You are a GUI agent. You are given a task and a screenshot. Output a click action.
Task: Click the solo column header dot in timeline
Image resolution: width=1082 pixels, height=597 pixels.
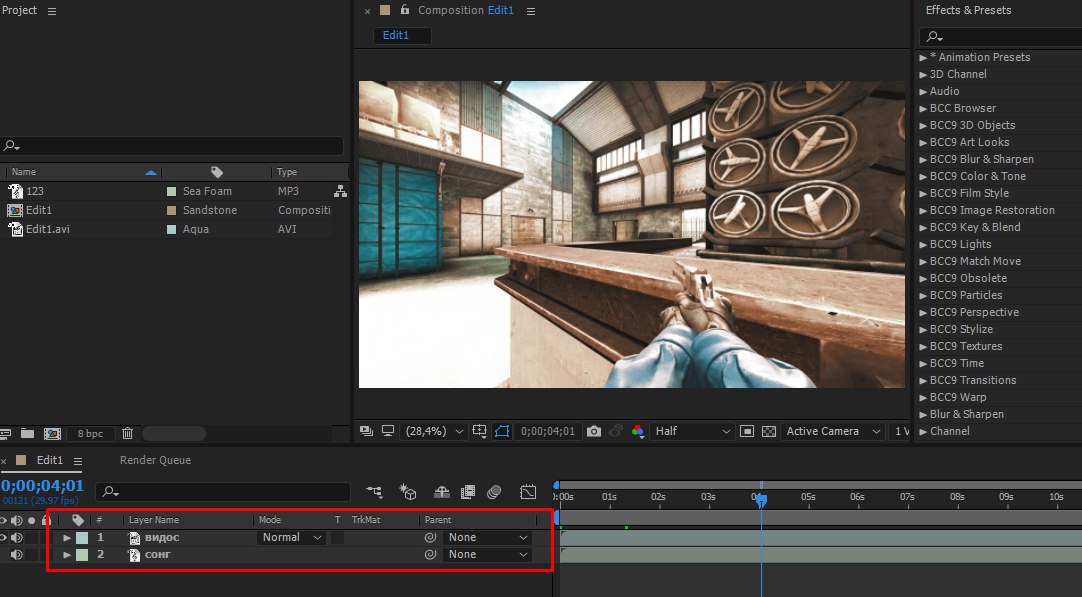coord(31,520)
